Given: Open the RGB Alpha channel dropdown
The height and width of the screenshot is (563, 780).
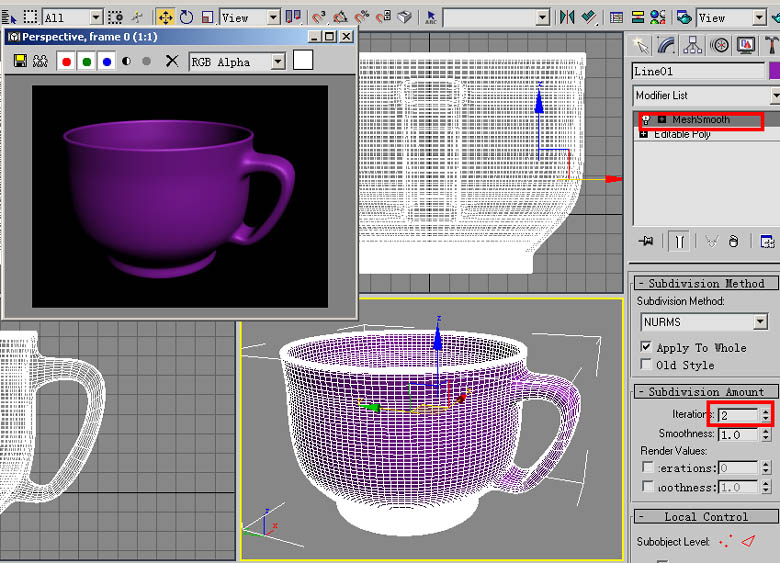Looking at the screenshot, I should 278,62.
